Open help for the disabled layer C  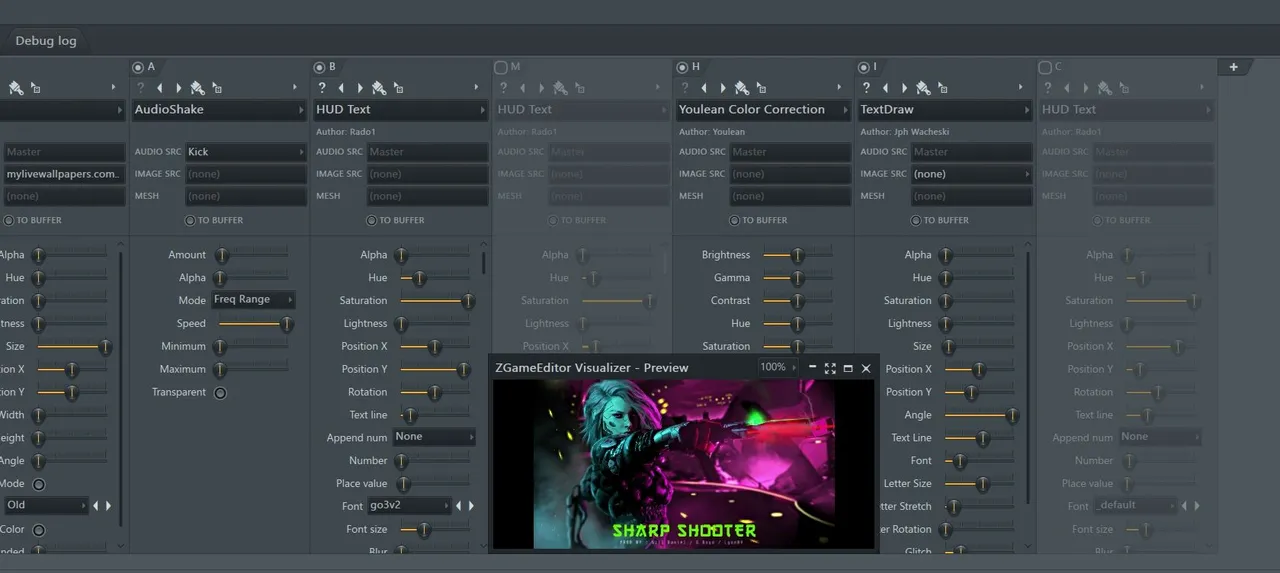coord(1048,88)
